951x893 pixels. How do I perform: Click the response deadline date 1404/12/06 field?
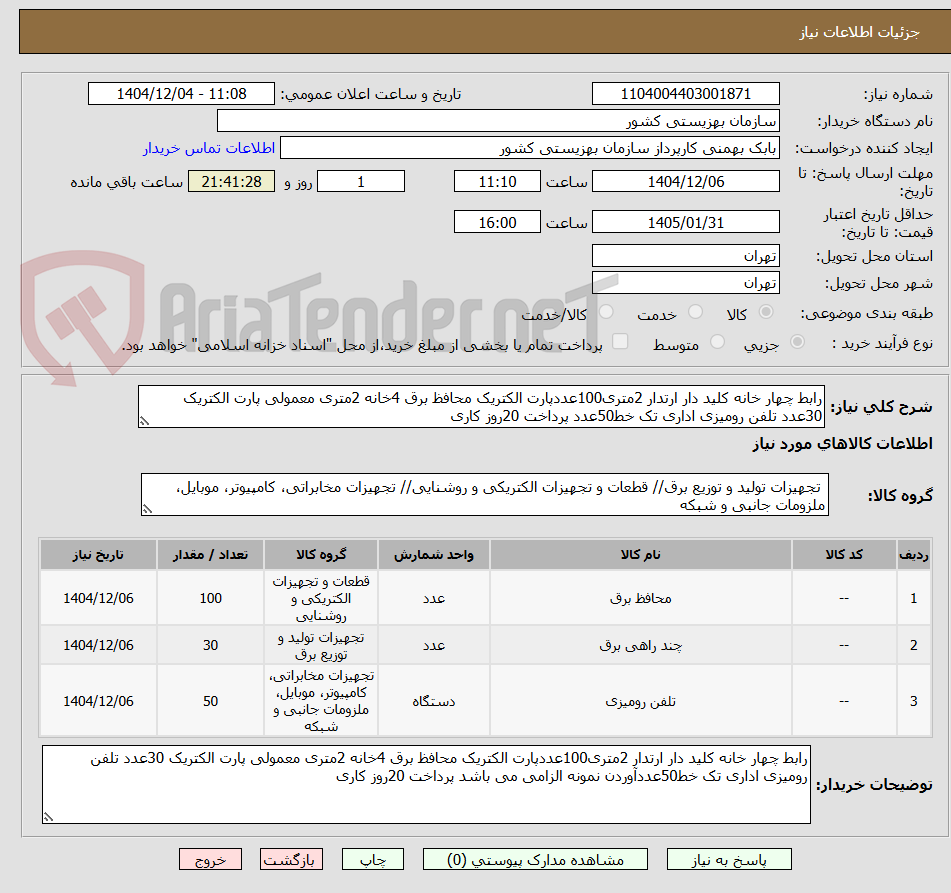[685, 181]
